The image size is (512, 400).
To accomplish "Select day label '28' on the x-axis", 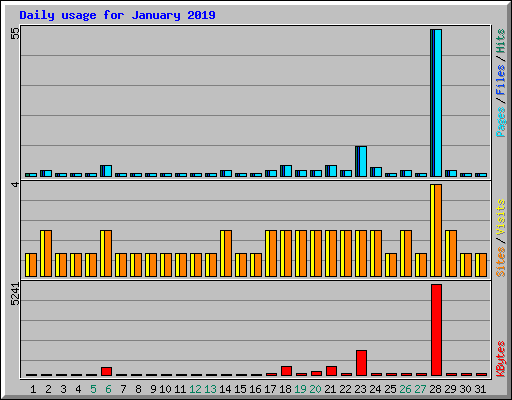I will (435, 389).
